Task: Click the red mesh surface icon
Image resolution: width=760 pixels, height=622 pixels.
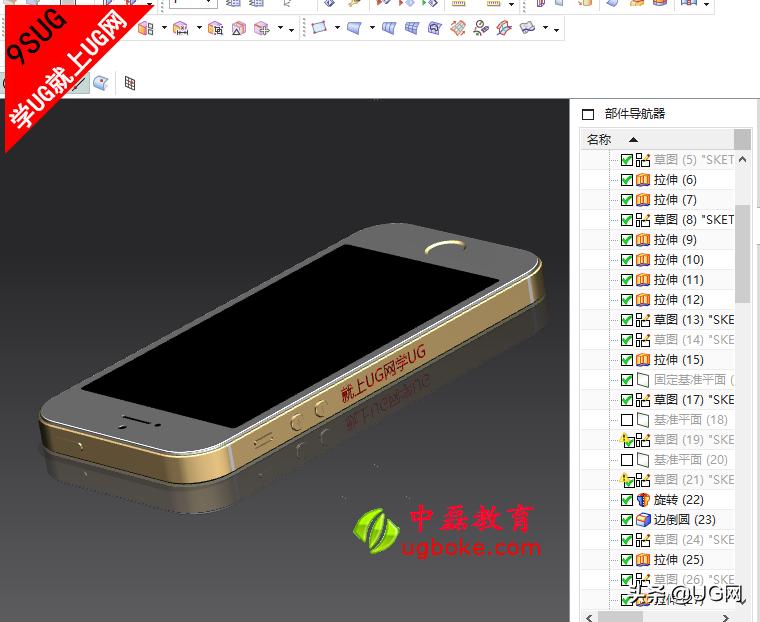Action: point(458,29)
